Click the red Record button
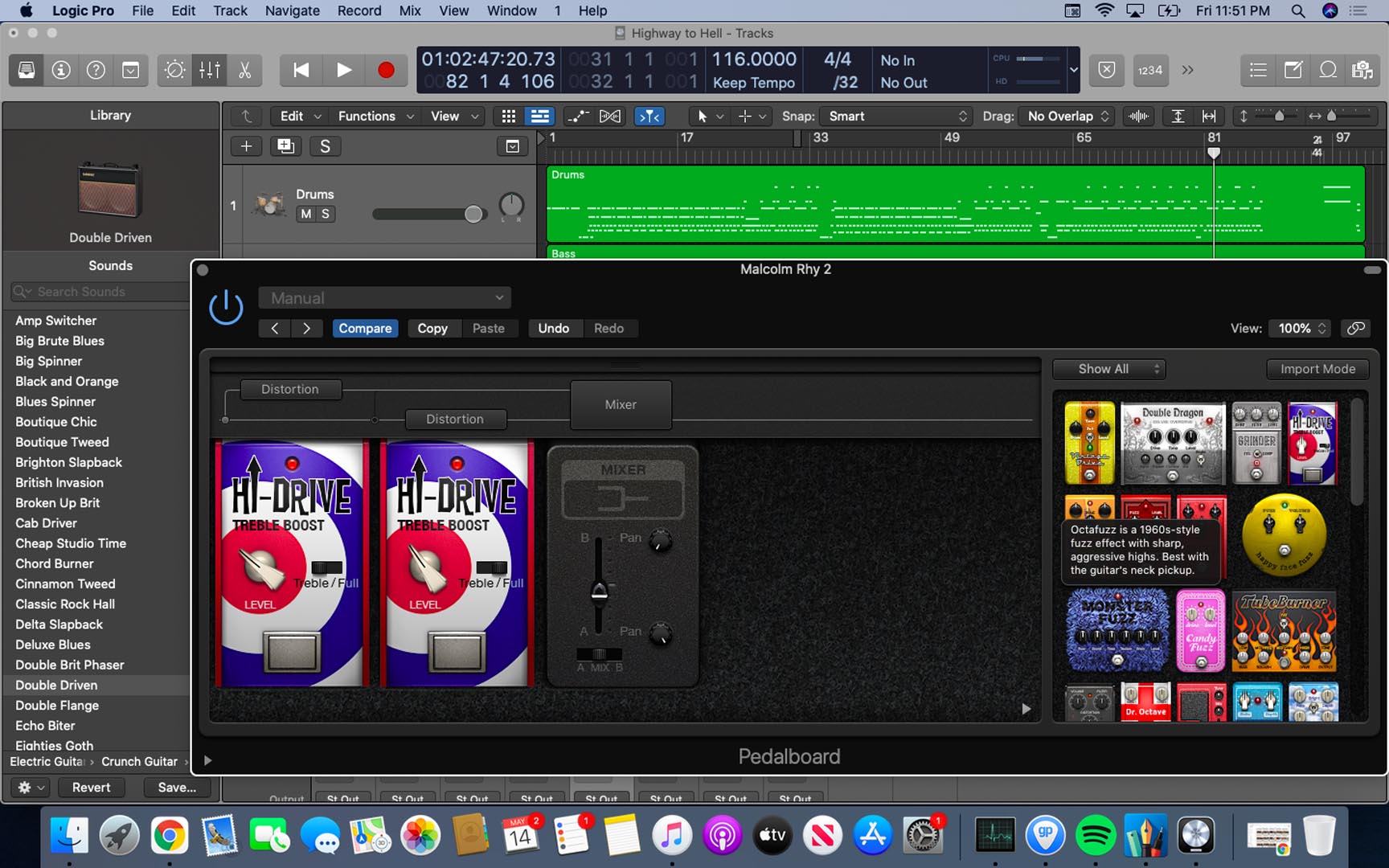The height and width of the screenshot is (868, 1389). pyautogui.click(x=386, y=70)
